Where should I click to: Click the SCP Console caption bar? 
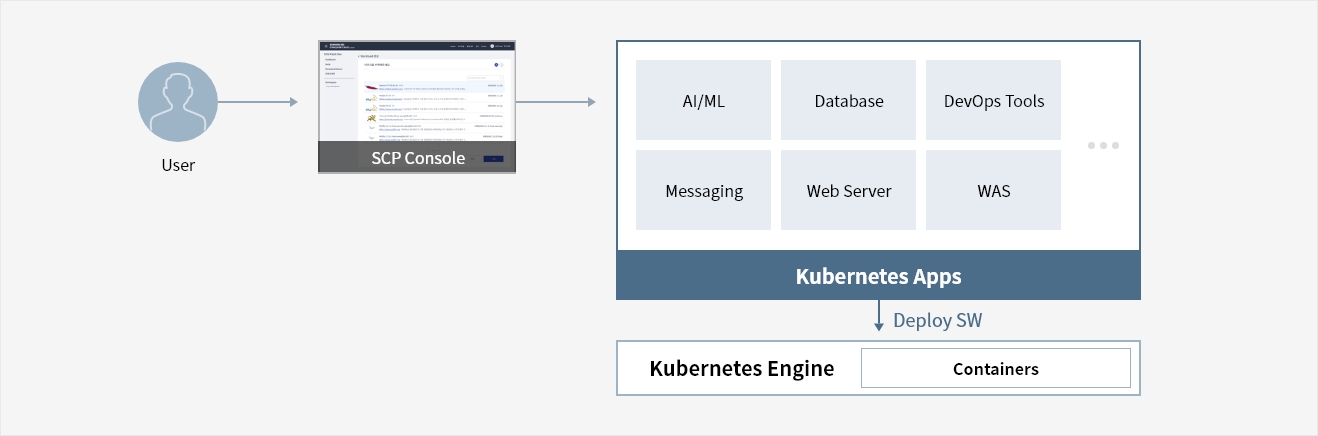pyautogui.click(x=417, y=157)
